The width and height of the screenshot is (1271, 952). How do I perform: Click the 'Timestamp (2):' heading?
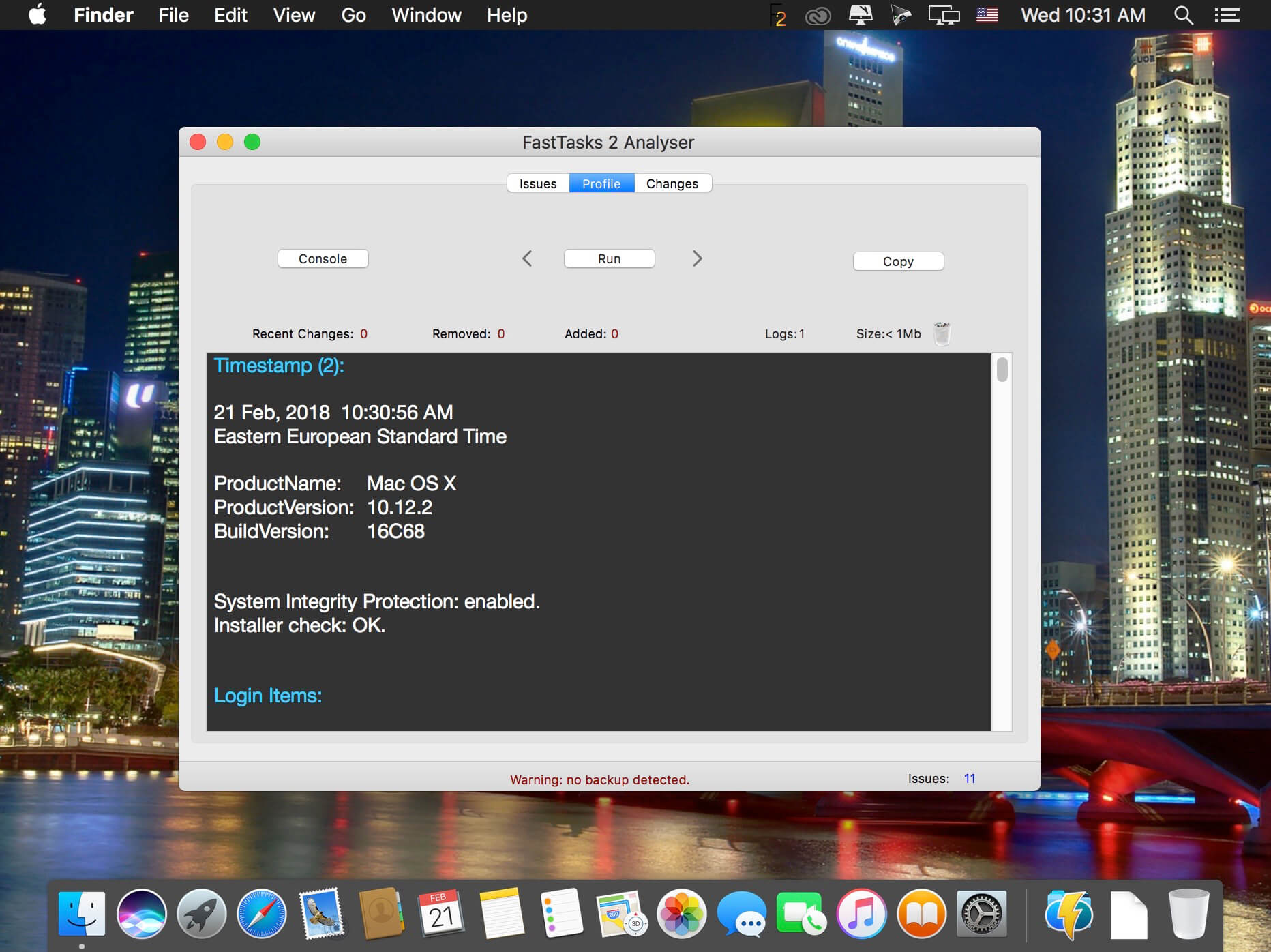(x=279, y=366)
